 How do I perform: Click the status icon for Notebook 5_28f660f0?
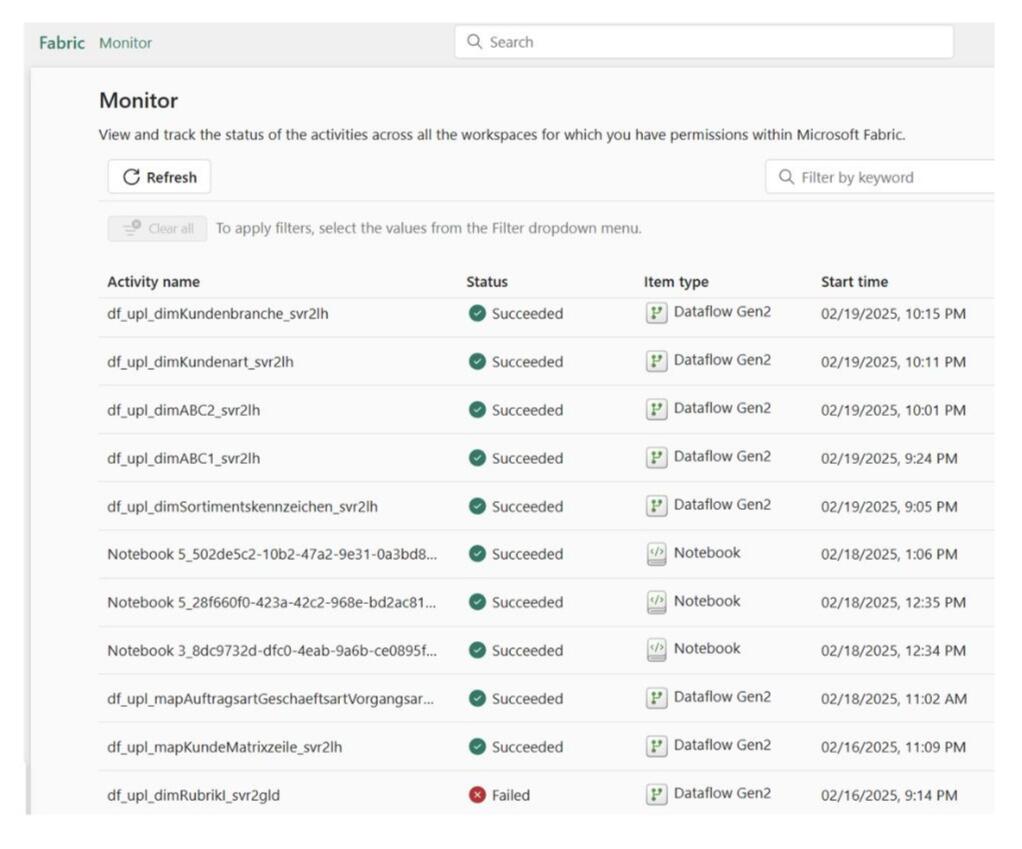tap(477, 602)
